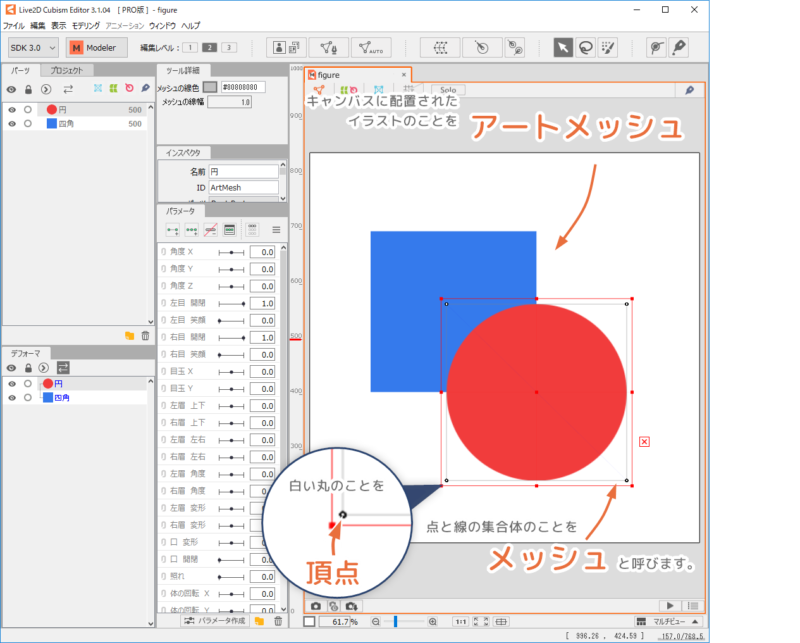This screenshot has height=643, width=800.
Task: Delete key with crossed-out parameter icon
Action: (210, 230)
